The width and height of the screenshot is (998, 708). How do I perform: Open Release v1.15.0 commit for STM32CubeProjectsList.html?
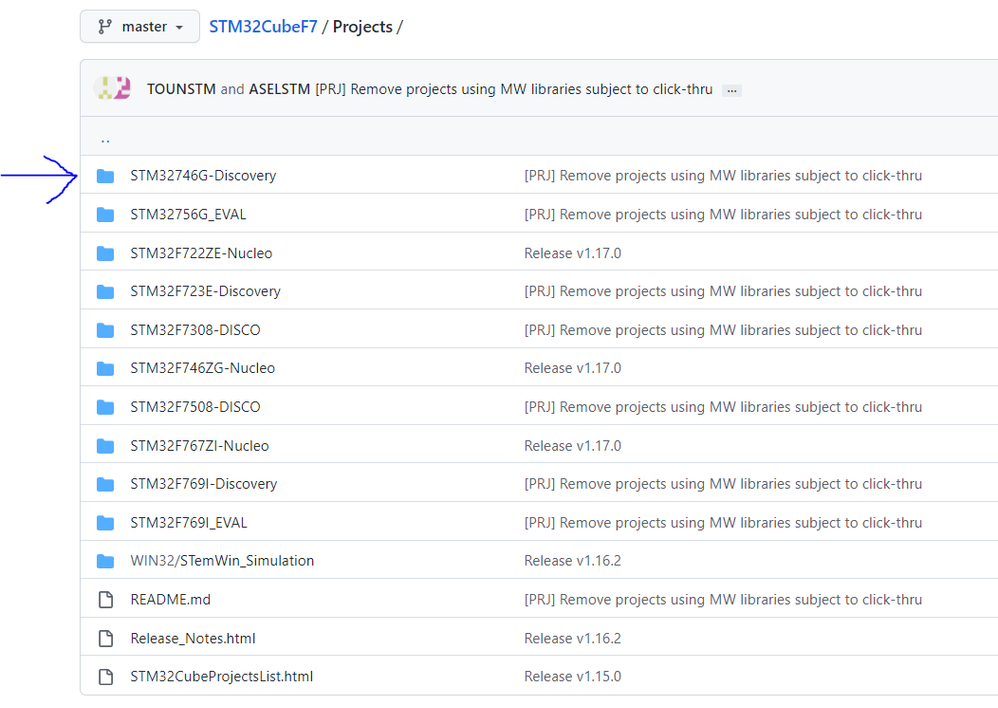coord(573,677)
